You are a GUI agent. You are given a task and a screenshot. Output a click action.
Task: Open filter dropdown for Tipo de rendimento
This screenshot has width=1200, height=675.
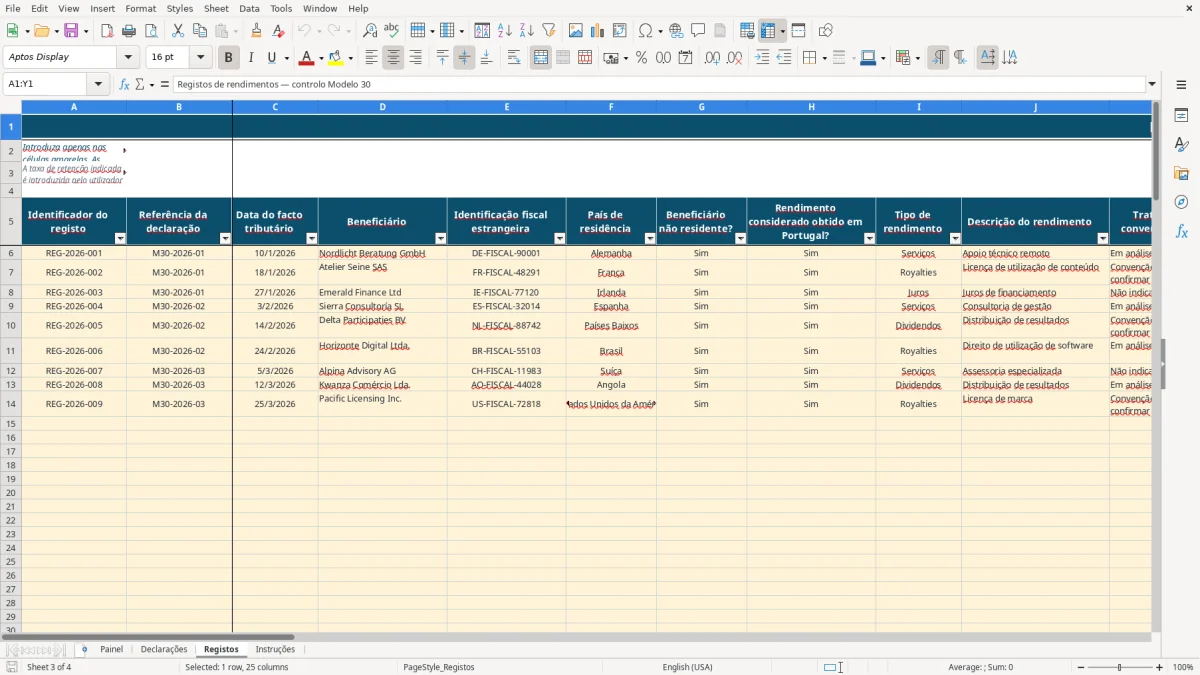tap(954, 238)
